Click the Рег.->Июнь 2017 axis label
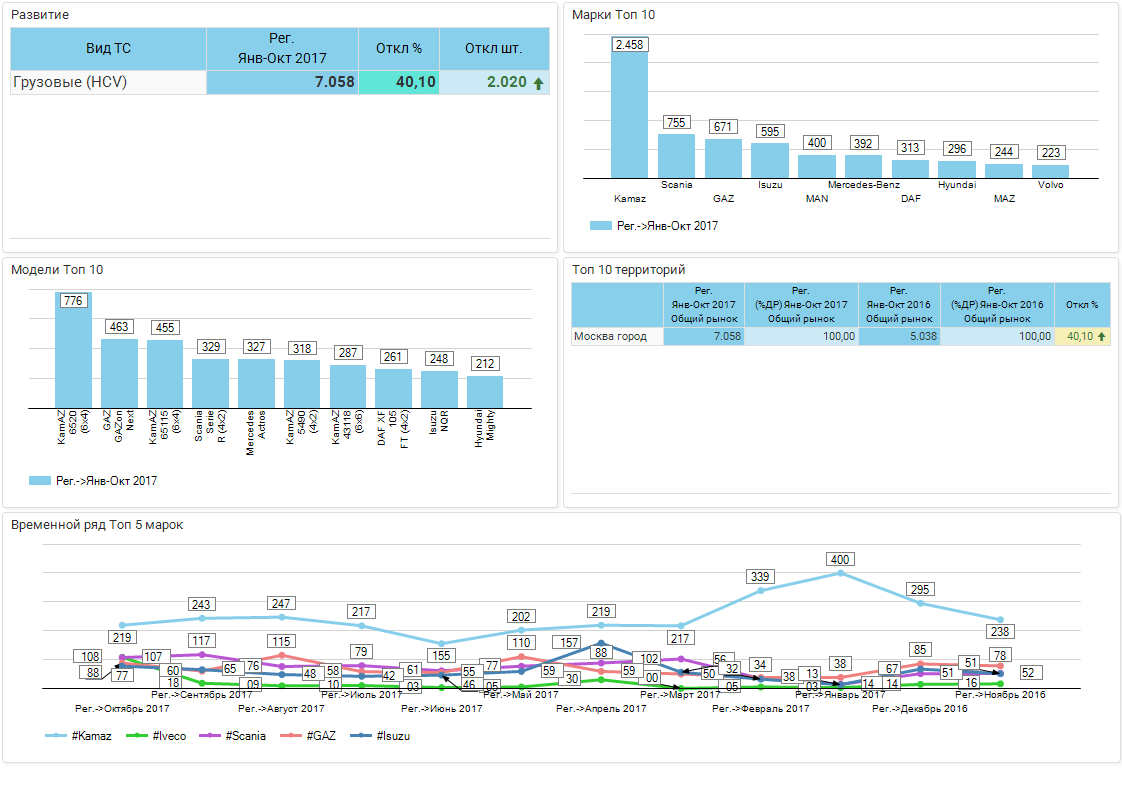Screen dimensions: 1122x793 442,709
